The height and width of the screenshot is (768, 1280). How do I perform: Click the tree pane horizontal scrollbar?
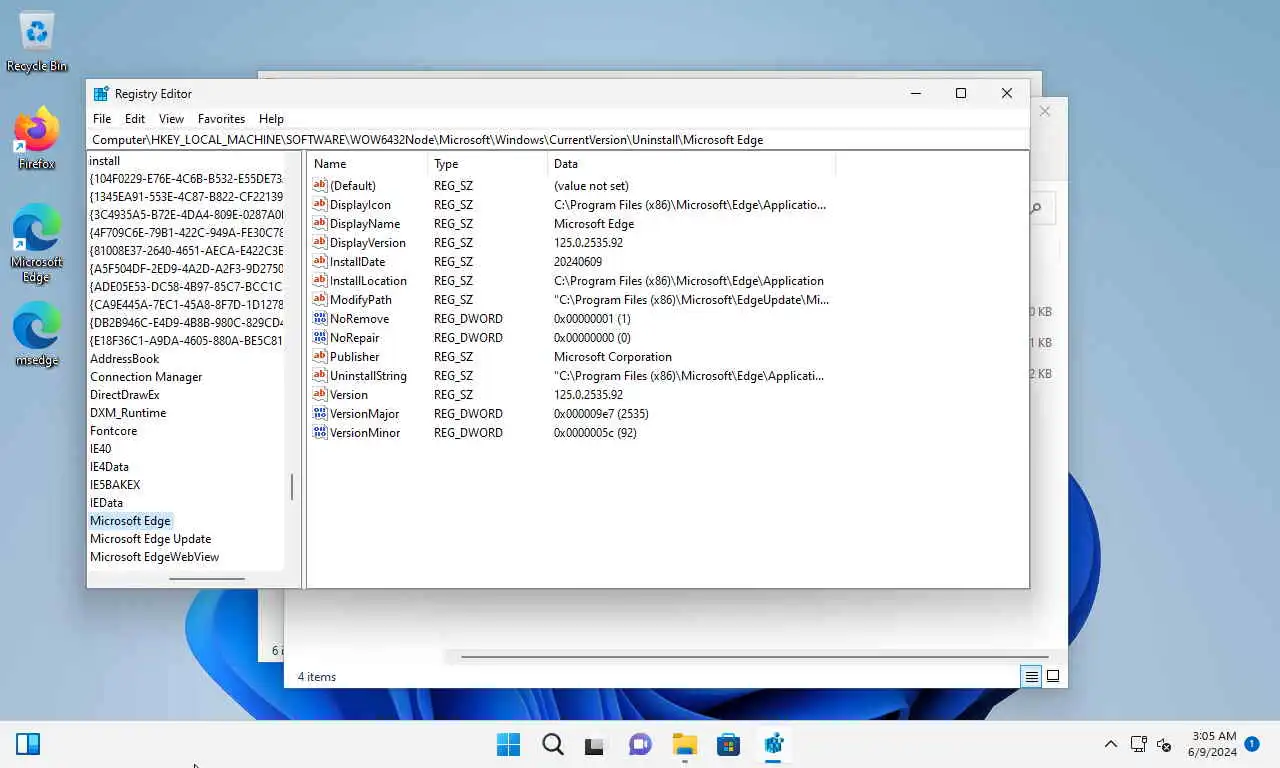(x=207, y=578)
